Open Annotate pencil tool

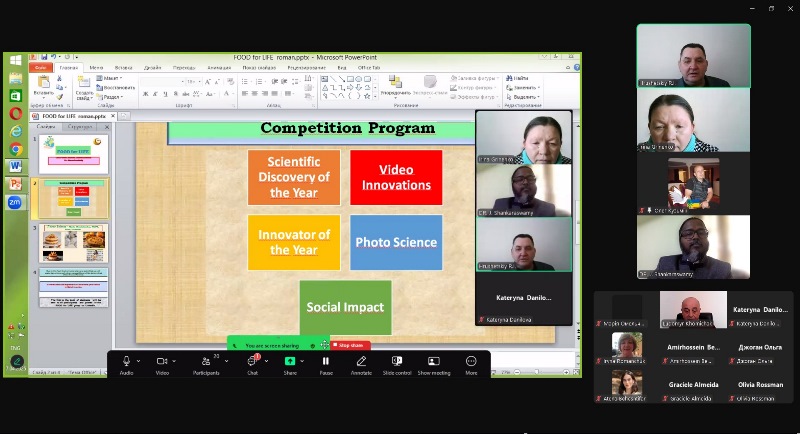point(361,365)
